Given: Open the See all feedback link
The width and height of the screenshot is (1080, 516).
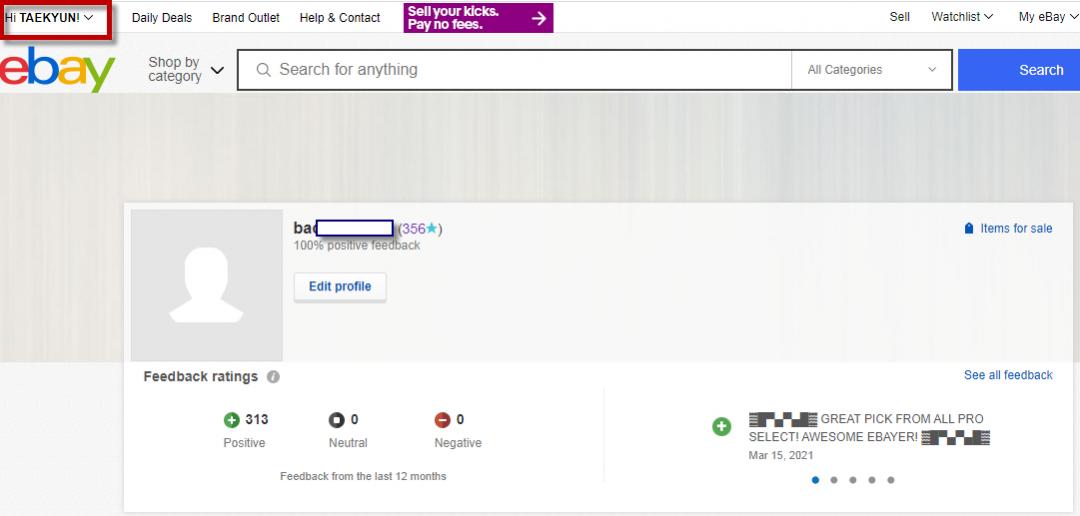Looking at the screenshot, I should click(x=1008, y=375).
